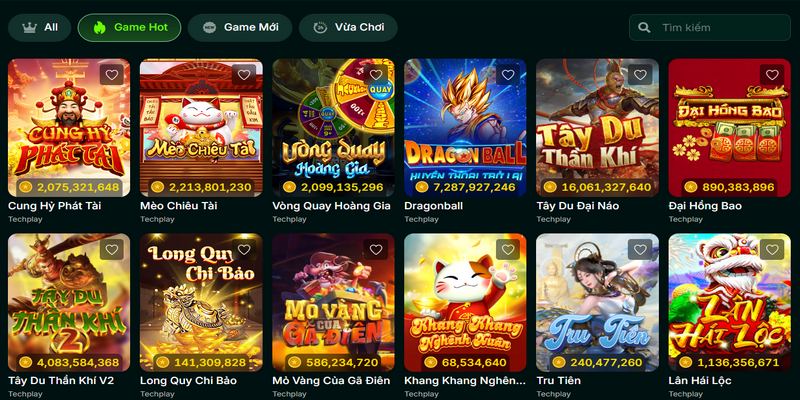
Task: Toggle favorite heart on Dragonball tile
Action: [x=508, y=75]
